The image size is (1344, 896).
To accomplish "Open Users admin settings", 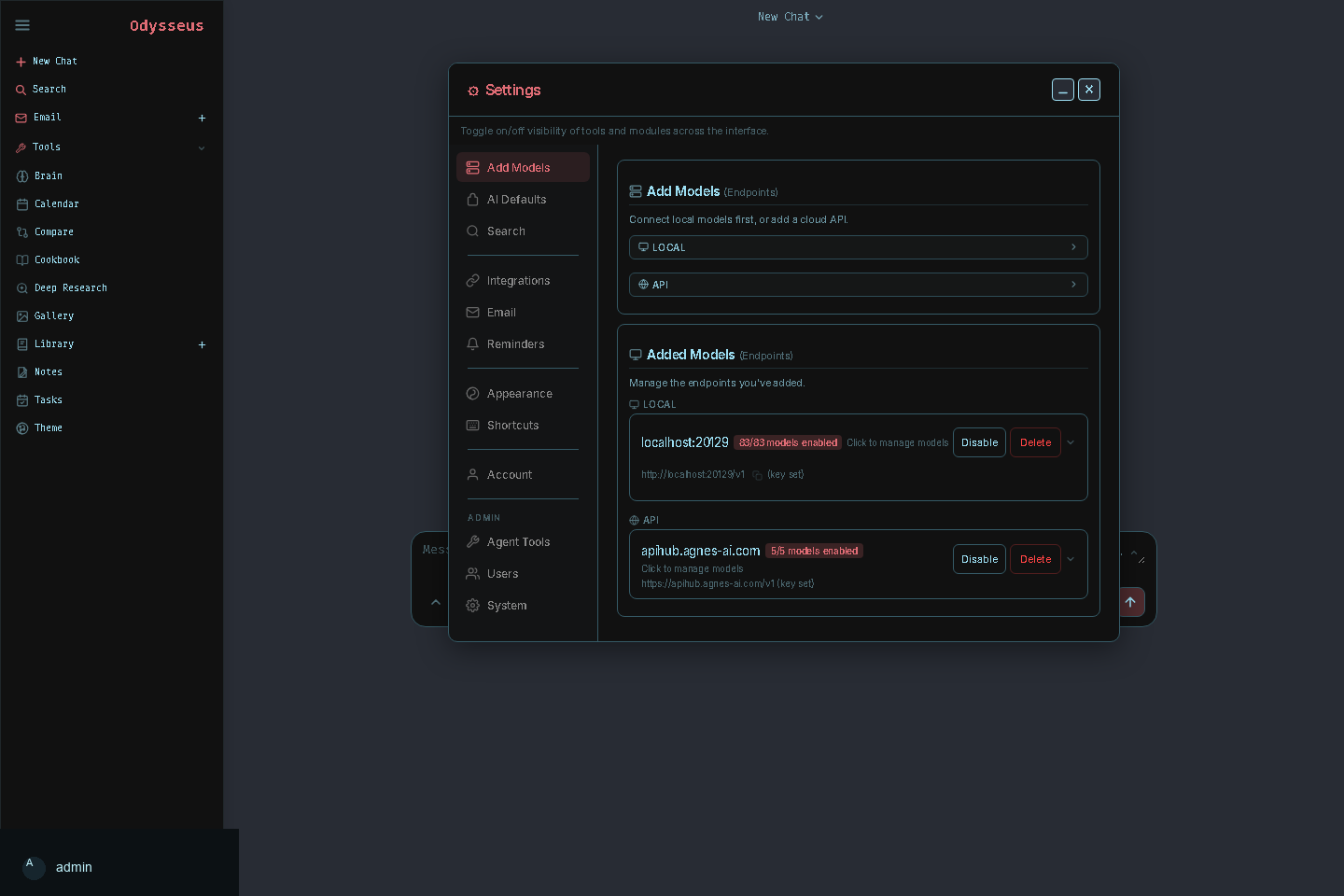I will click(x=523, y=573).
